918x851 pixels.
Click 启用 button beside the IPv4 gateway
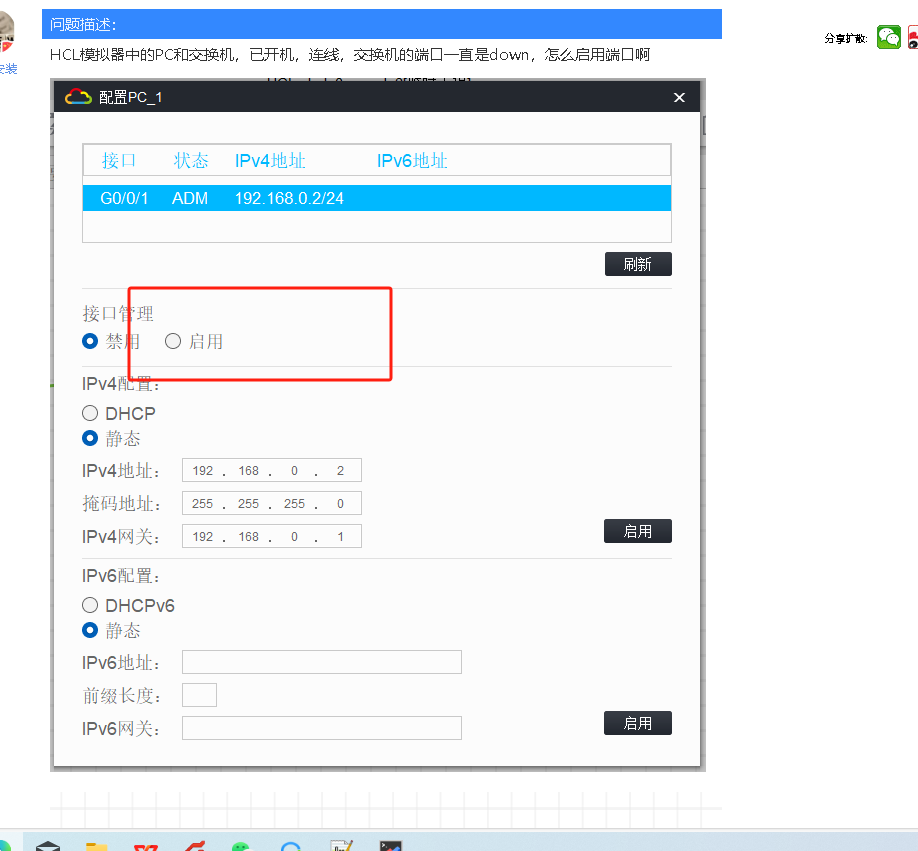tap(638, 531)
